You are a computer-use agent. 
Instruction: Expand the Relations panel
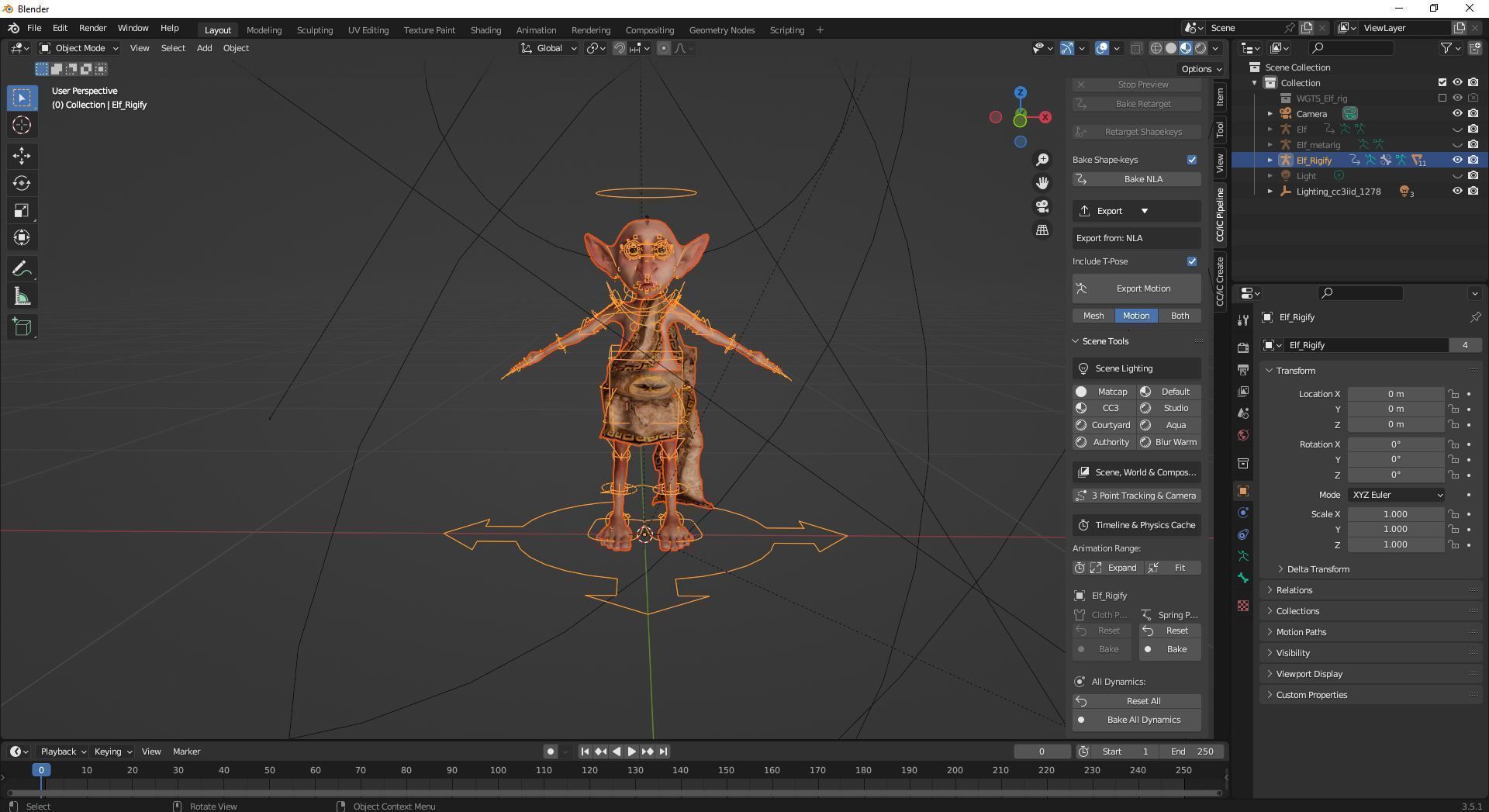[1294, 590]
